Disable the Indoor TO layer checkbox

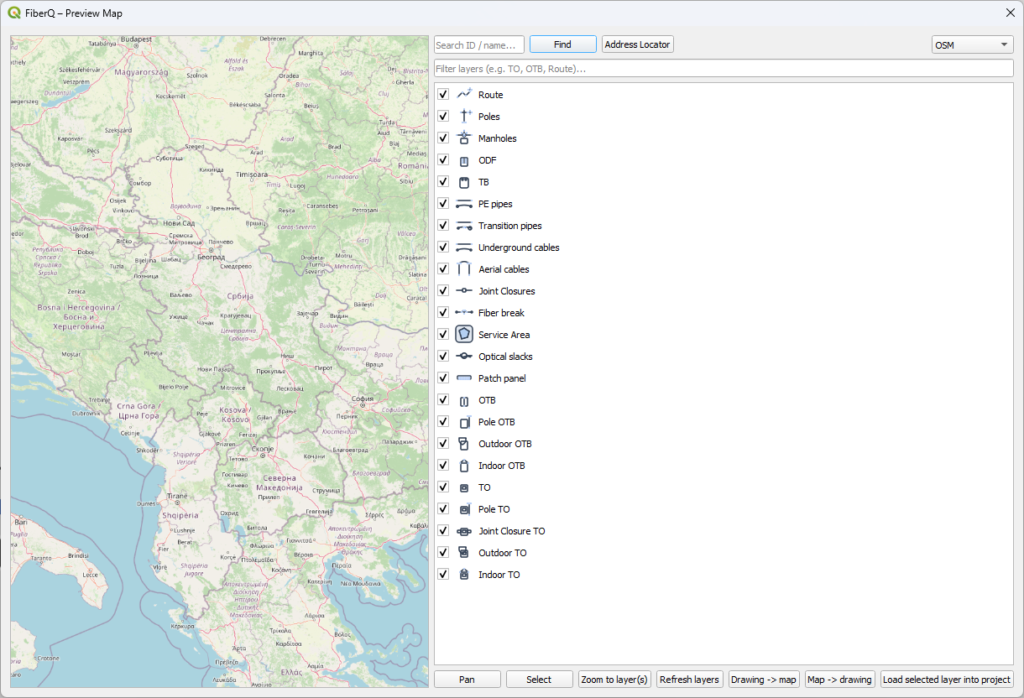pyautogui.click(x=443, y=575)
